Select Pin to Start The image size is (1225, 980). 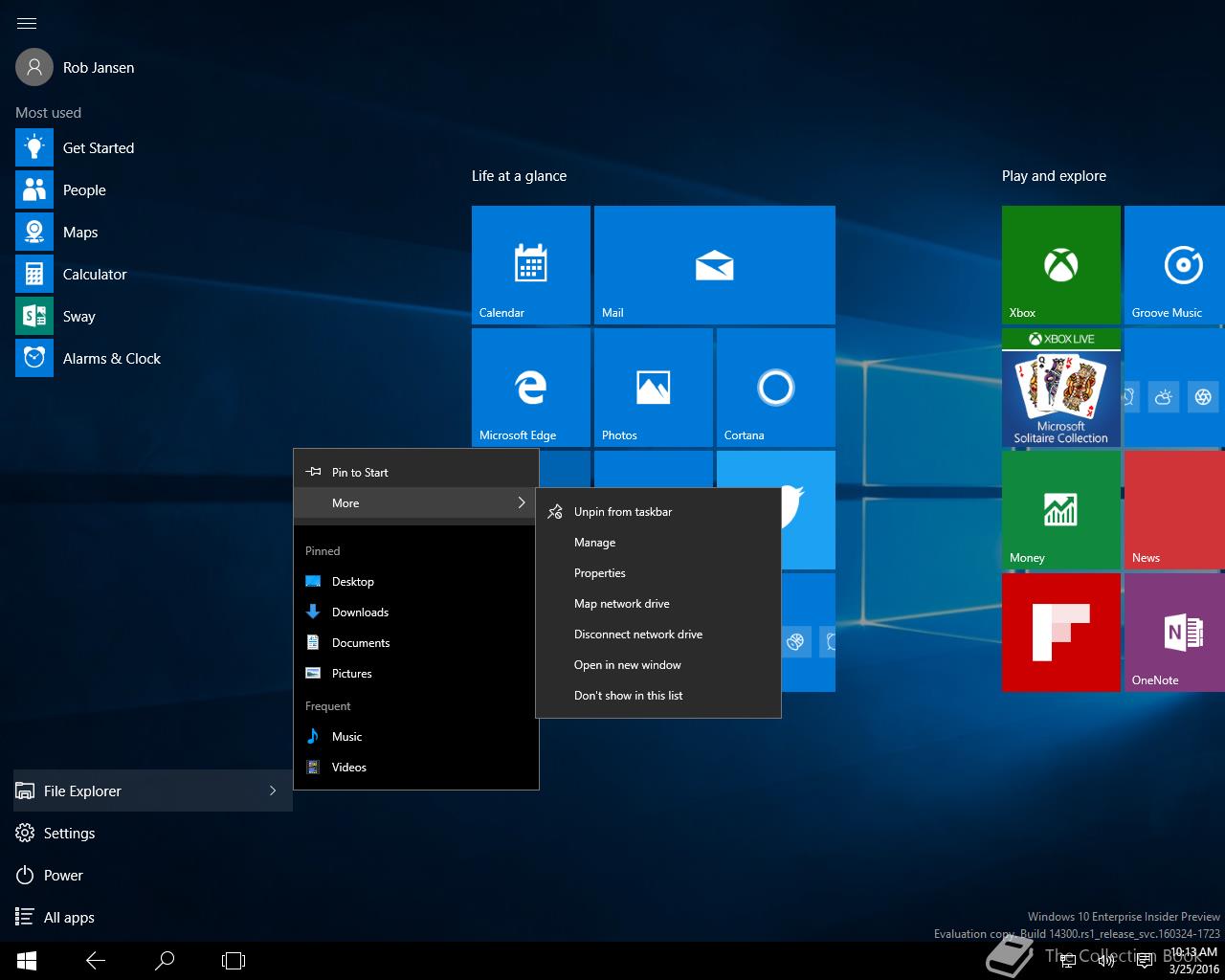[x=416, y=472]
